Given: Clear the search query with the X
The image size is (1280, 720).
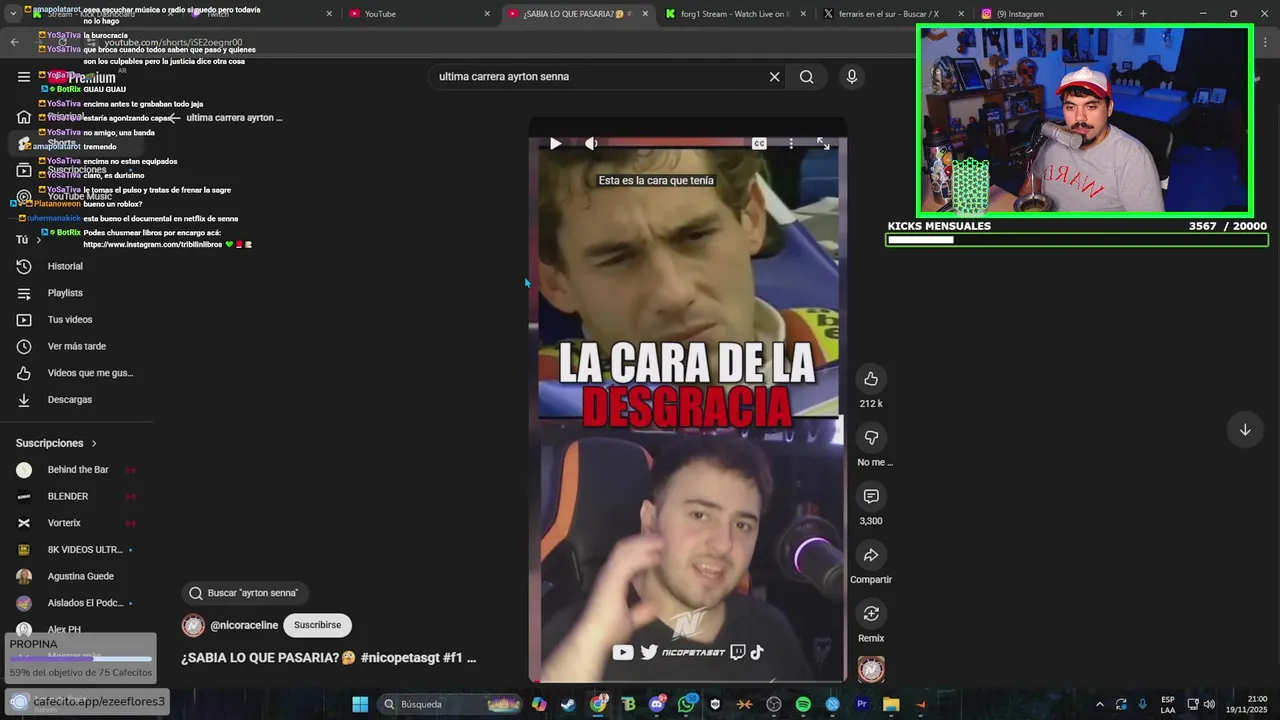Looking at the screenshot, I should (774, 77).
